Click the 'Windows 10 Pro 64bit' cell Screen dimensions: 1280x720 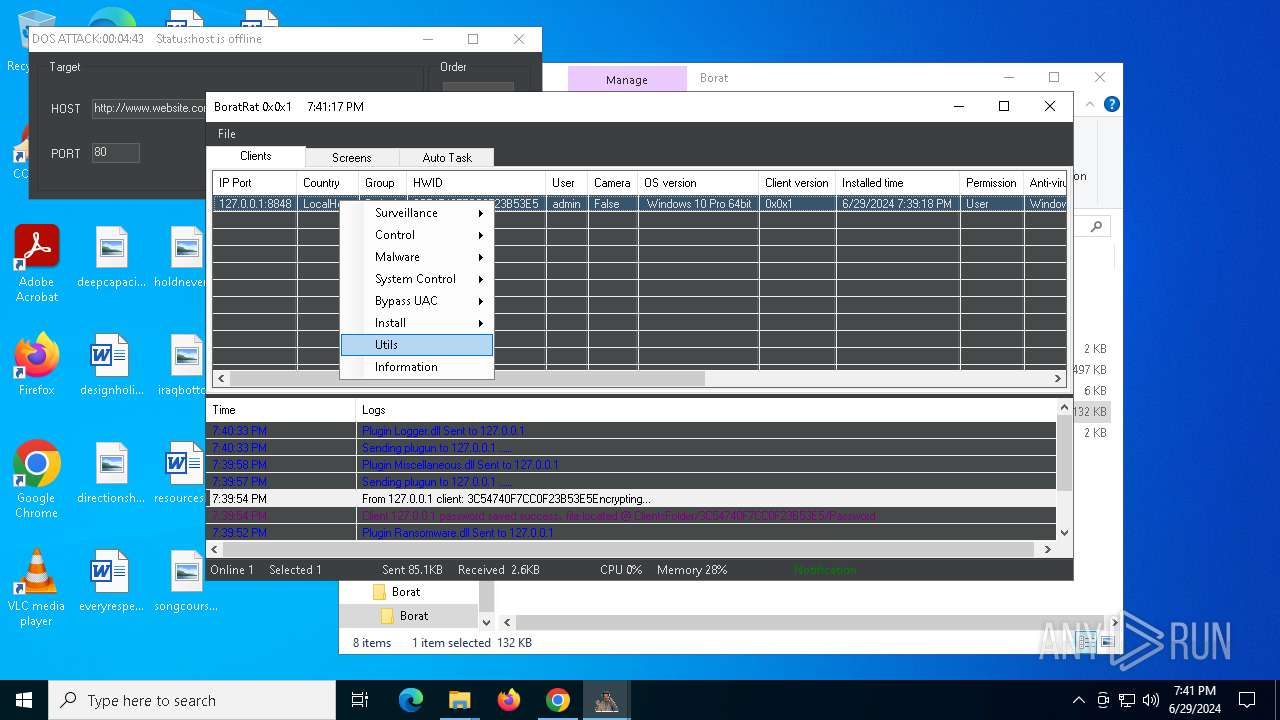tap(698, 204)
